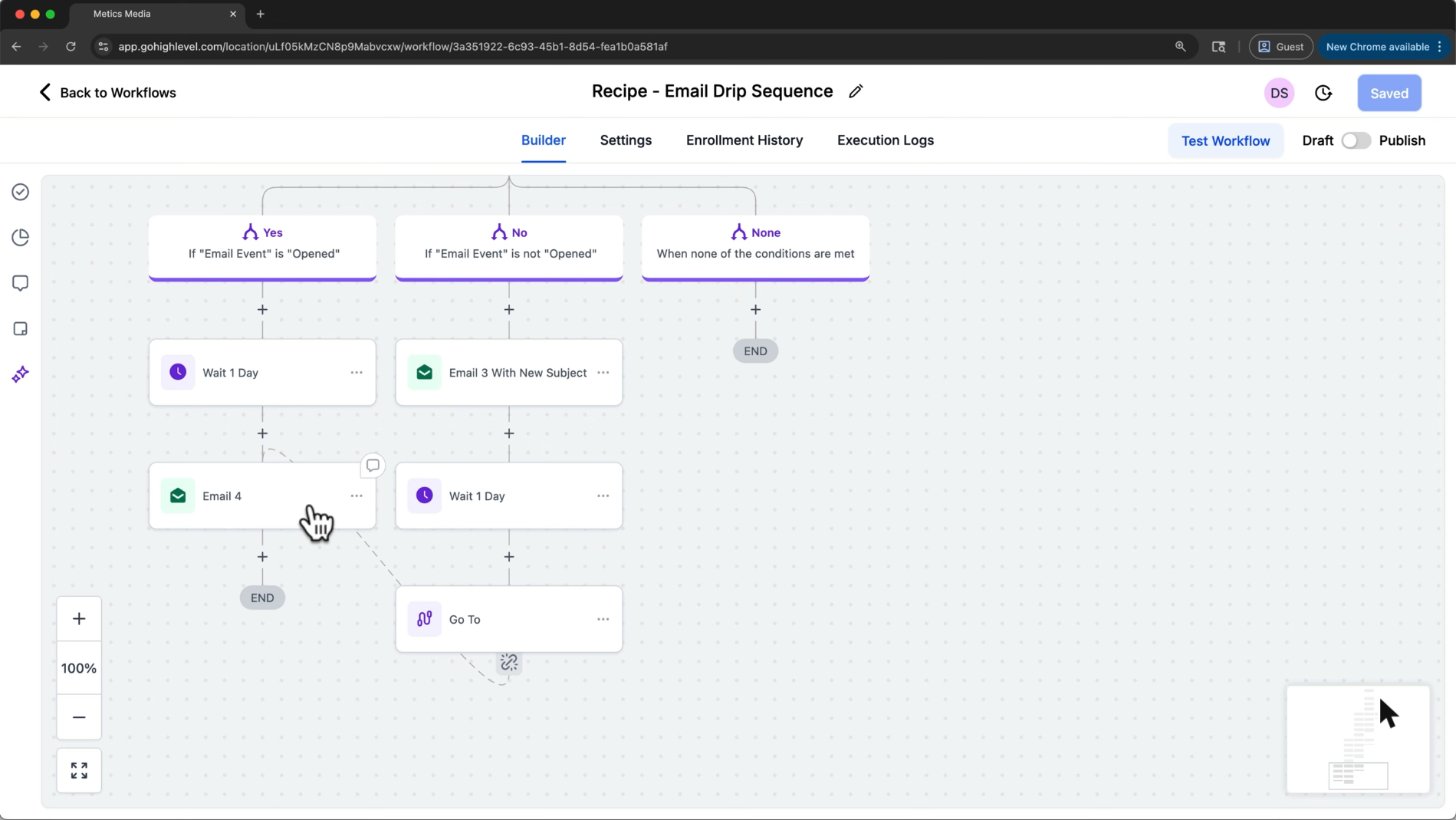Add a step below the None branch
Screen dimensions: 1456x820
click(x=755, y=310)
